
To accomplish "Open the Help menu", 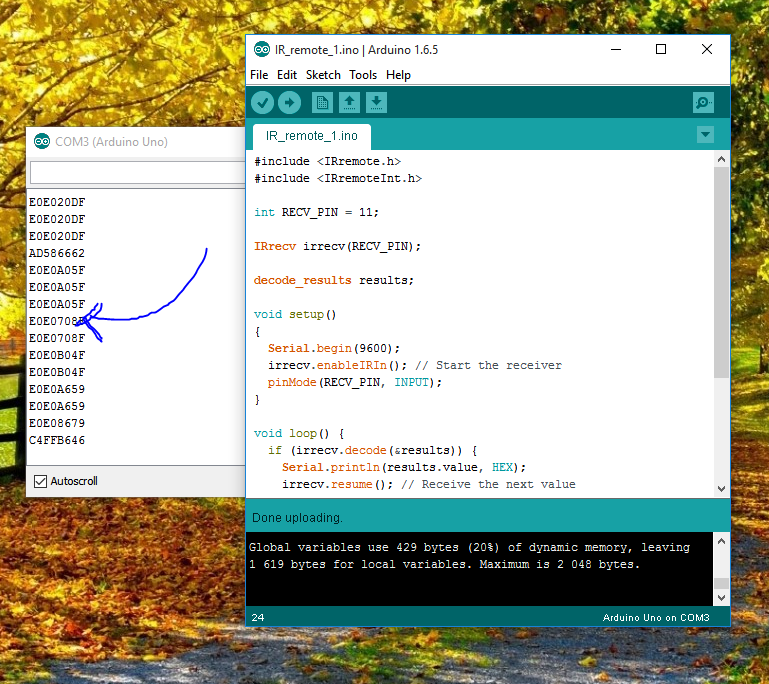I will pyautogui.click(x=398, y=75).
